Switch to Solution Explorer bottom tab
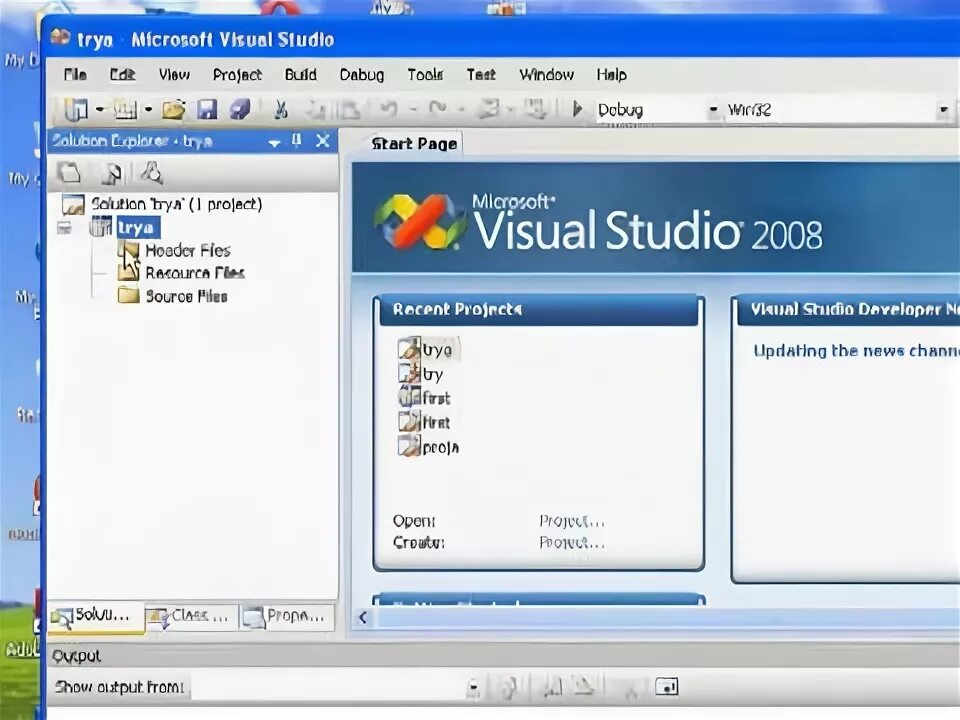The height and width of the screenshot is (720, 960). click(x=97, y=616)
